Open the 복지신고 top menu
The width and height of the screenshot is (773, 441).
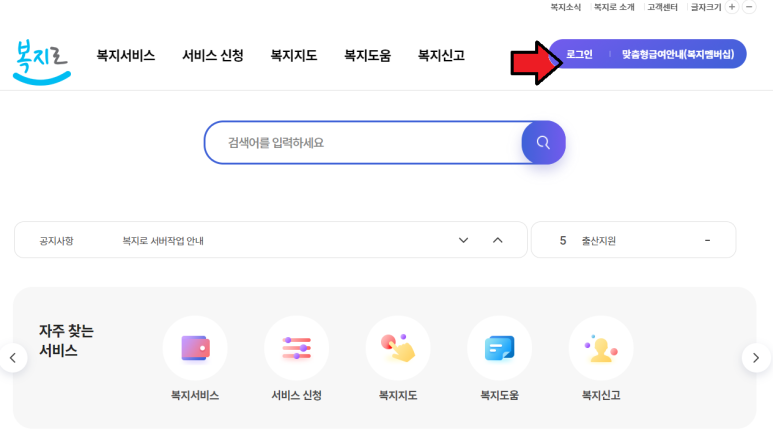point(441,56)
